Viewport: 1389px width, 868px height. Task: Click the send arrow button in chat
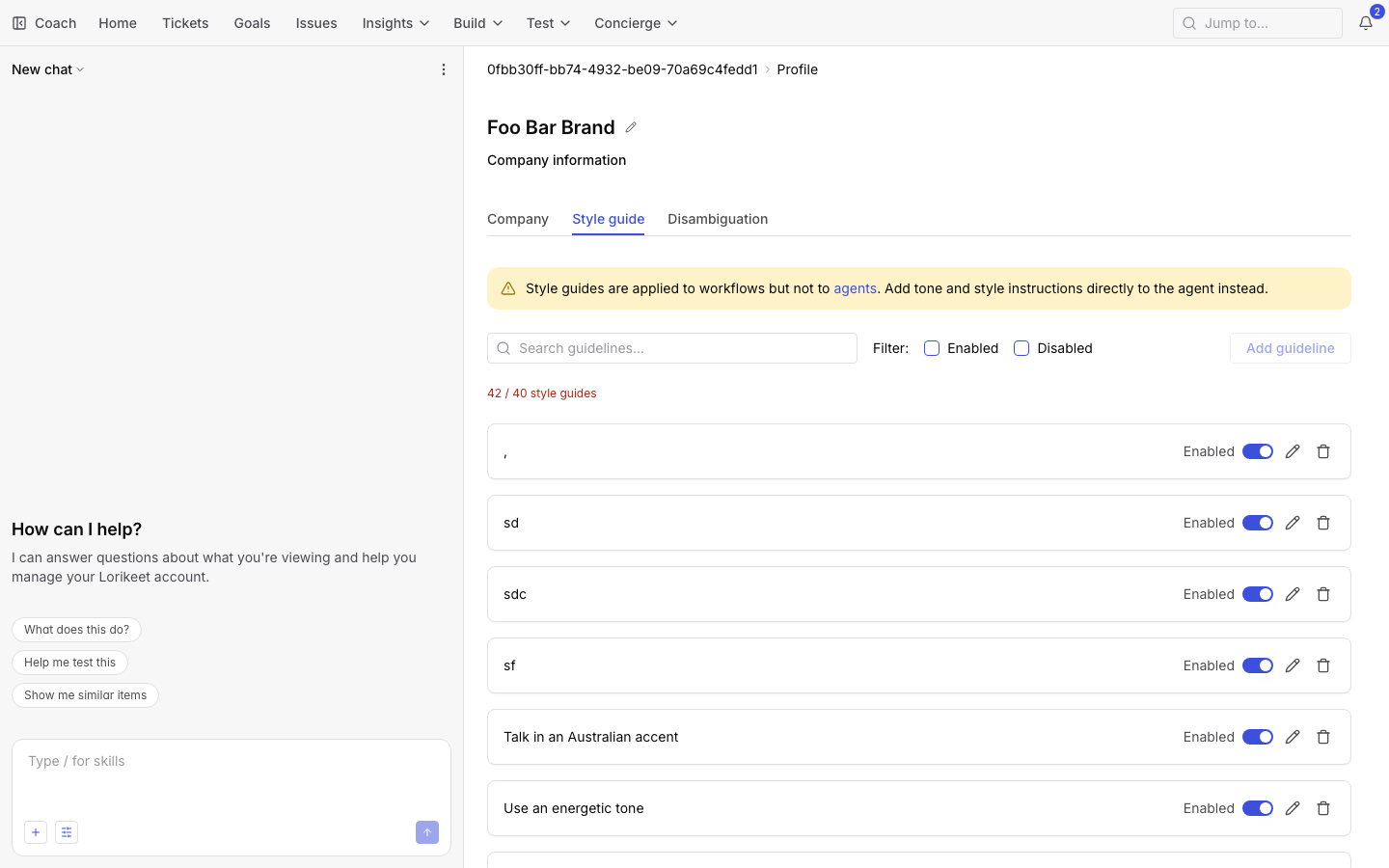coord(427,832)
